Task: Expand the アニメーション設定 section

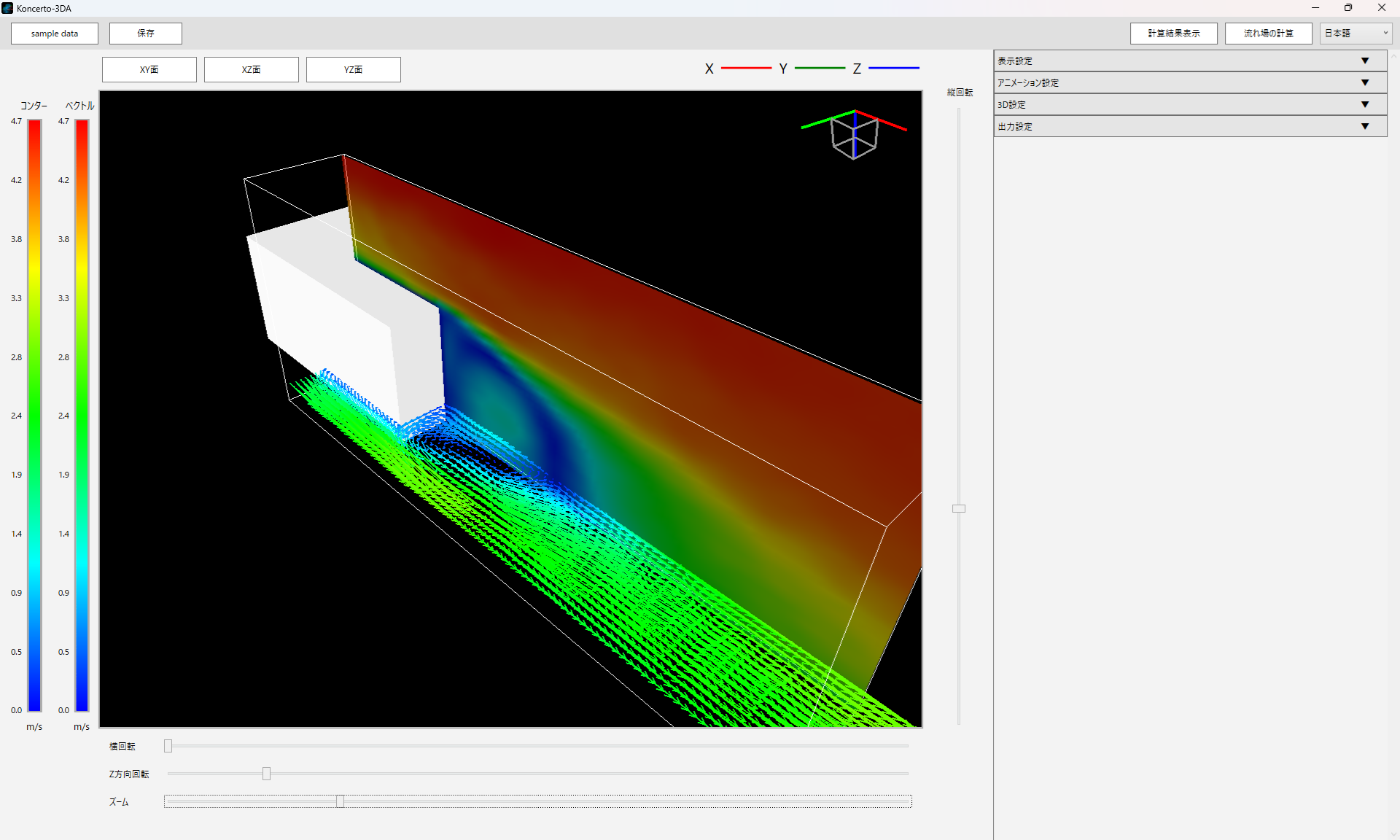Action: click(x=1190, y=82)
